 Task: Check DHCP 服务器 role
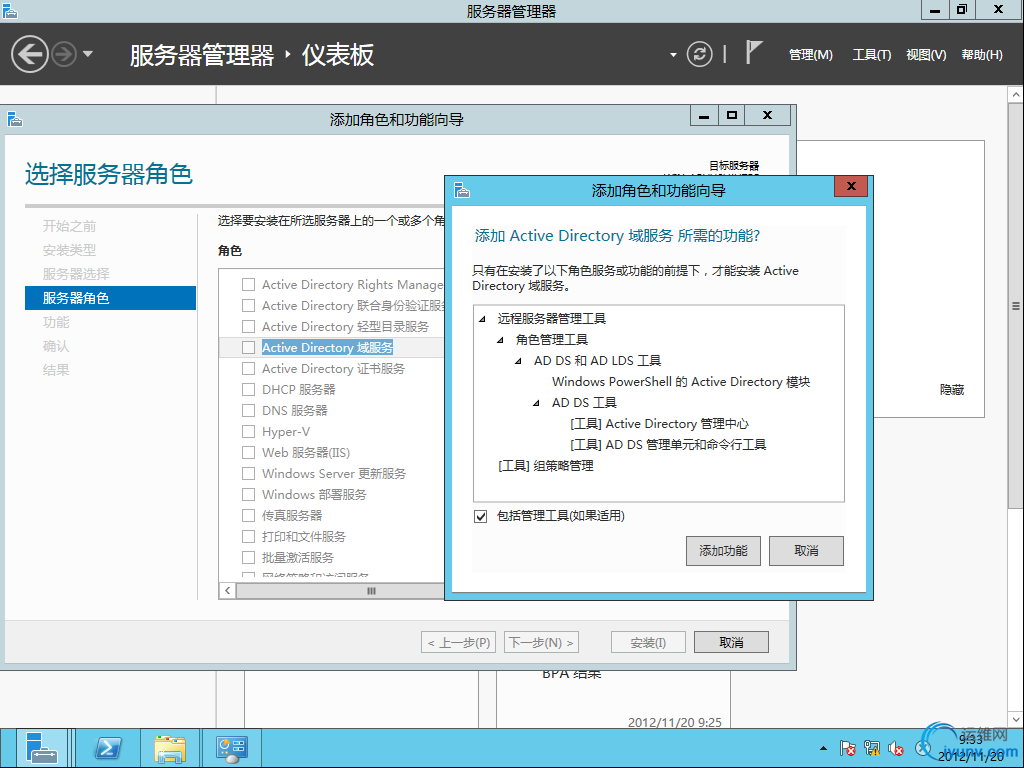[x=248, y=390]
